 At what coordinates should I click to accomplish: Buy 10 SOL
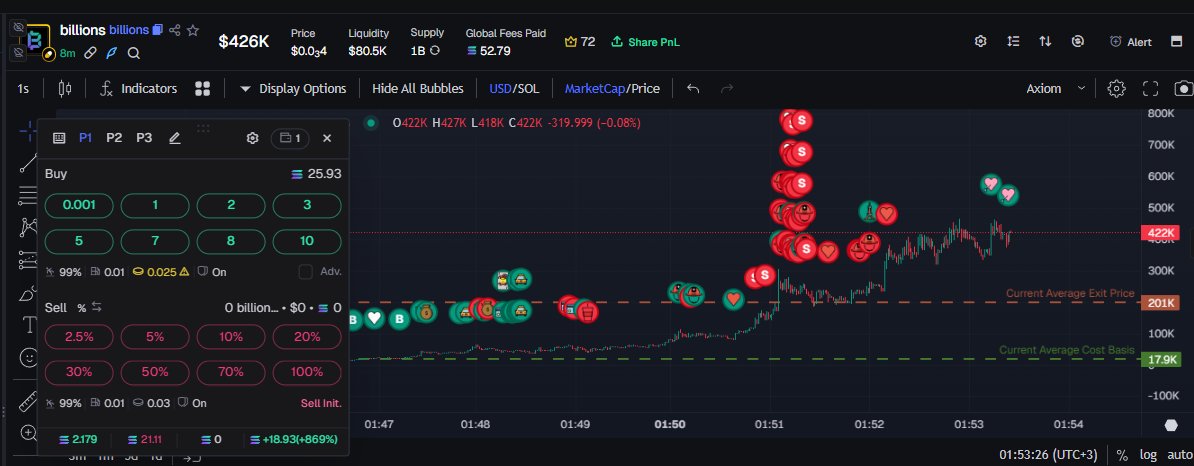click(x=307, y=241)
